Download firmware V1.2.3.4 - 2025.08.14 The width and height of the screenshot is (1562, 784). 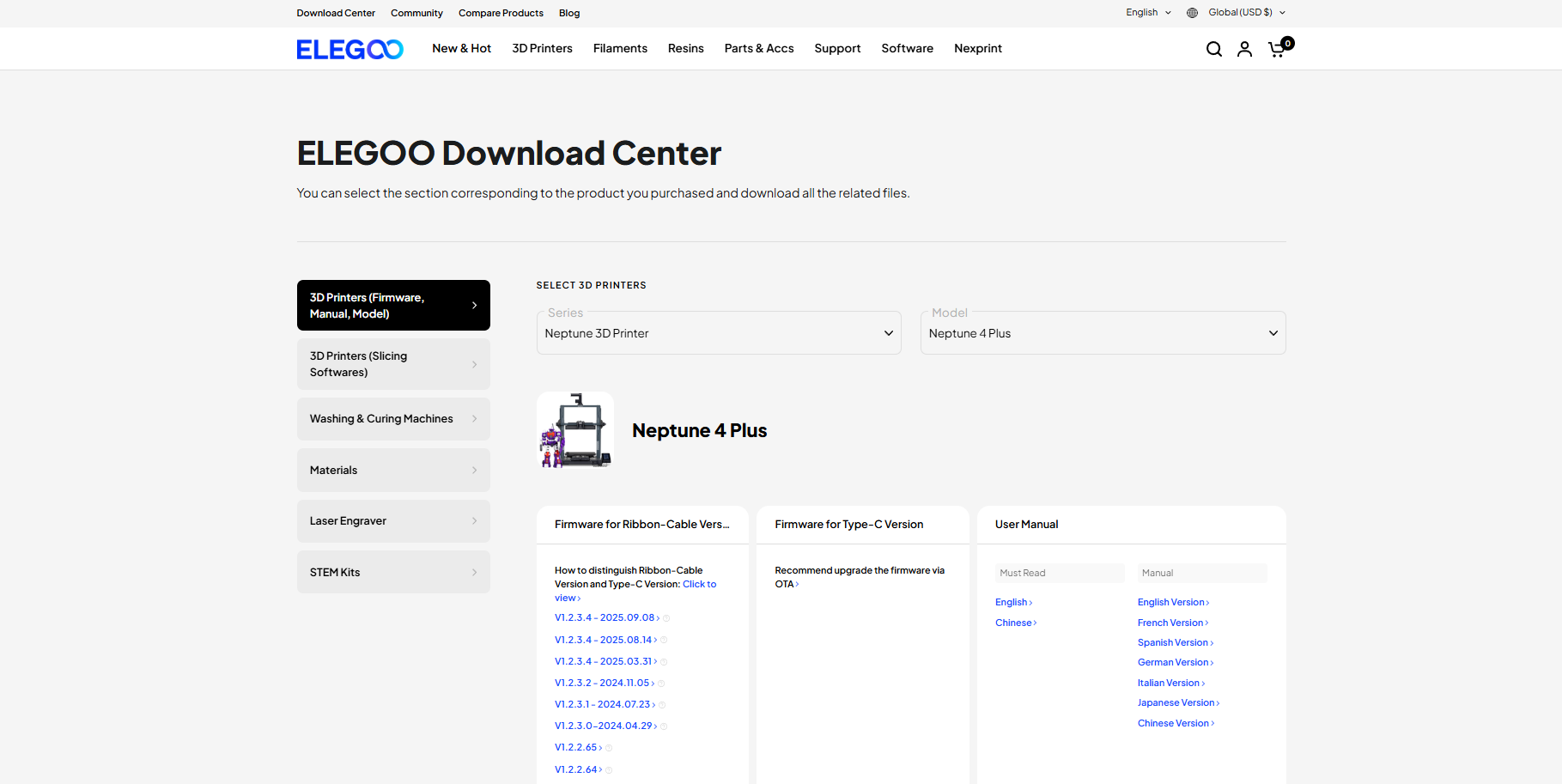(604, 640)
